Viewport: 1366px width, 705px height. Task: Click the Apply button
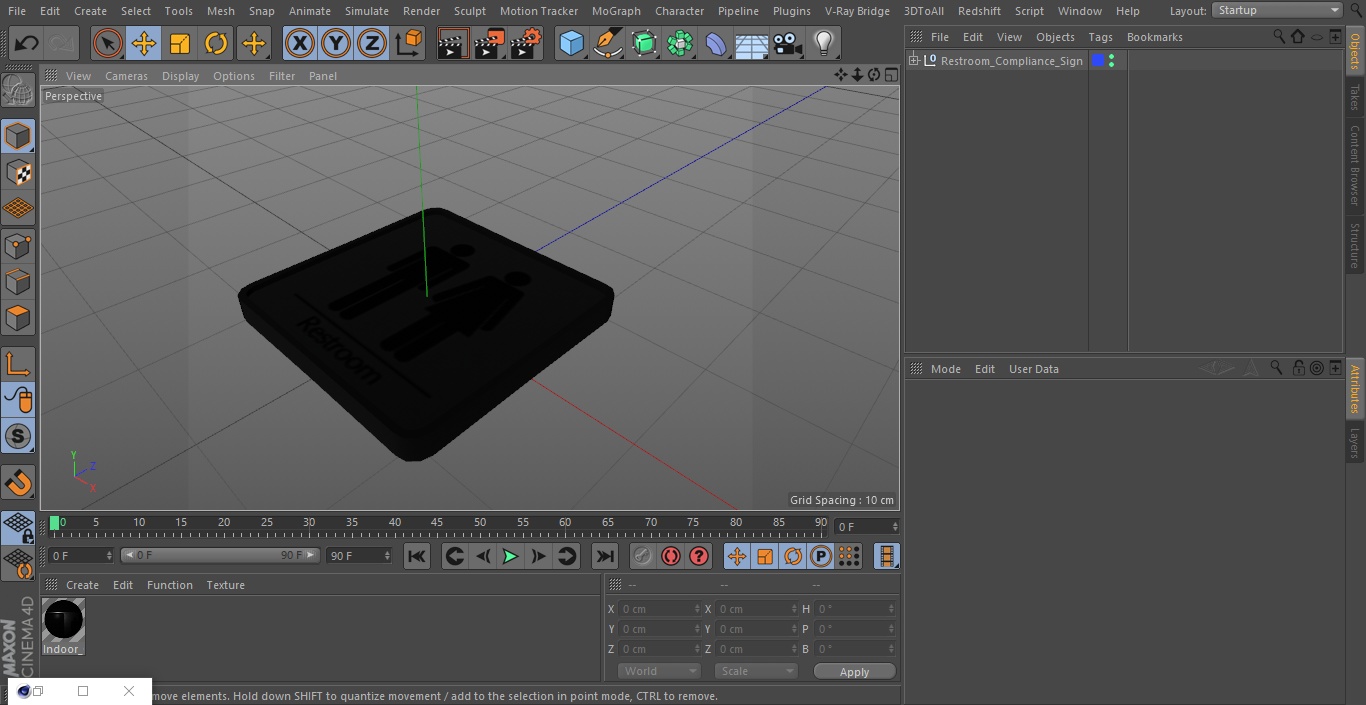854,672
